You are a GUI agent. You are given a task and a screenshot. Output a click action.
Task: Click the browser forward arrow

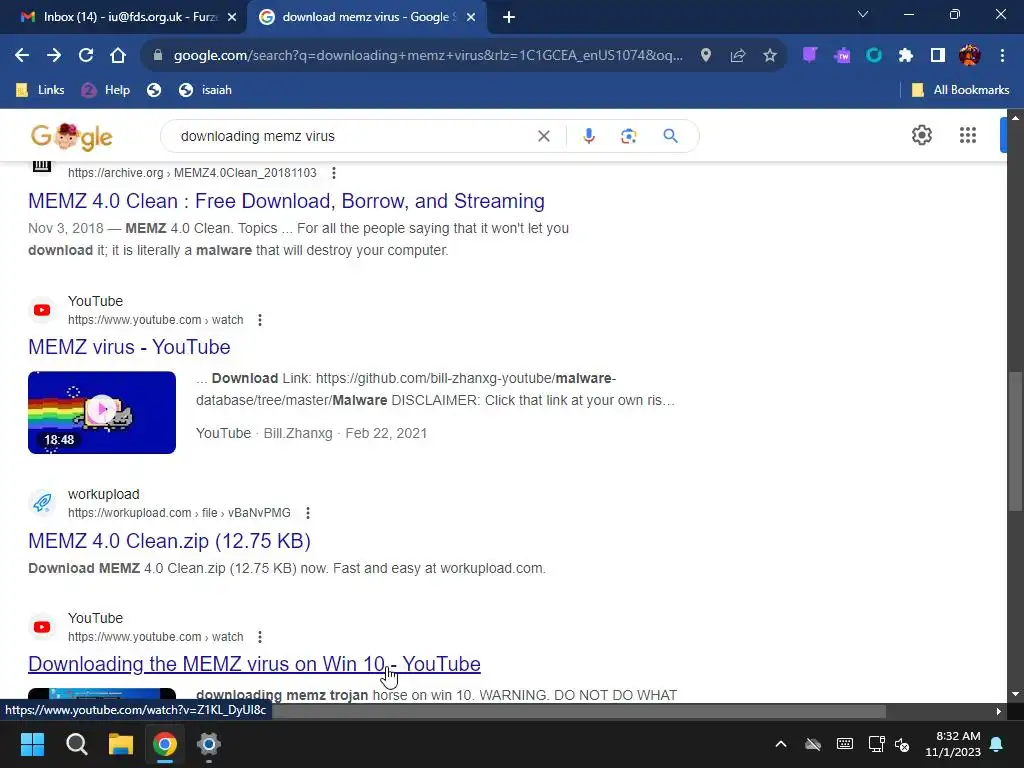54,56
